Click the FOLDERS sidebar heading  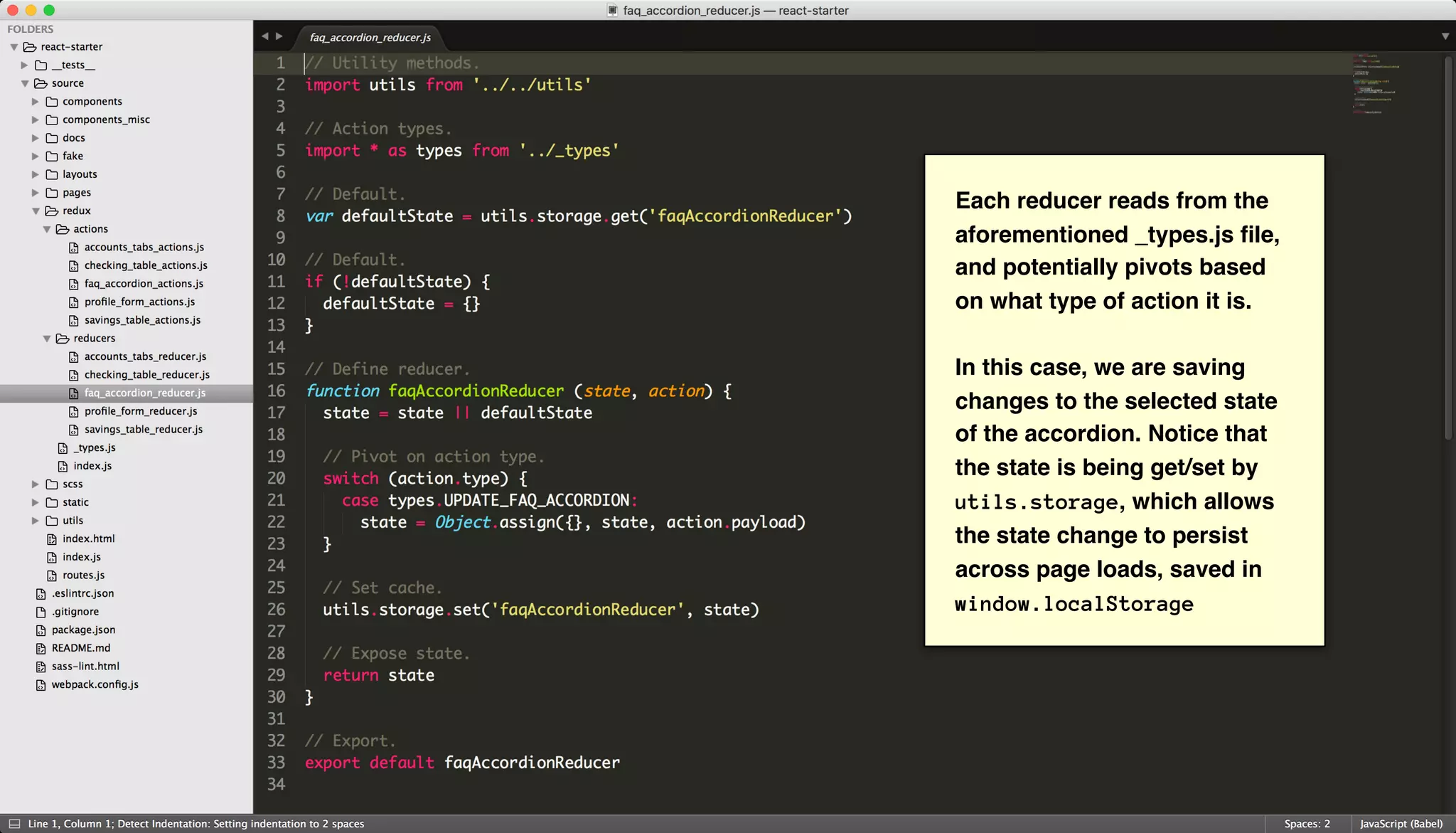click(x=30, y=29)
